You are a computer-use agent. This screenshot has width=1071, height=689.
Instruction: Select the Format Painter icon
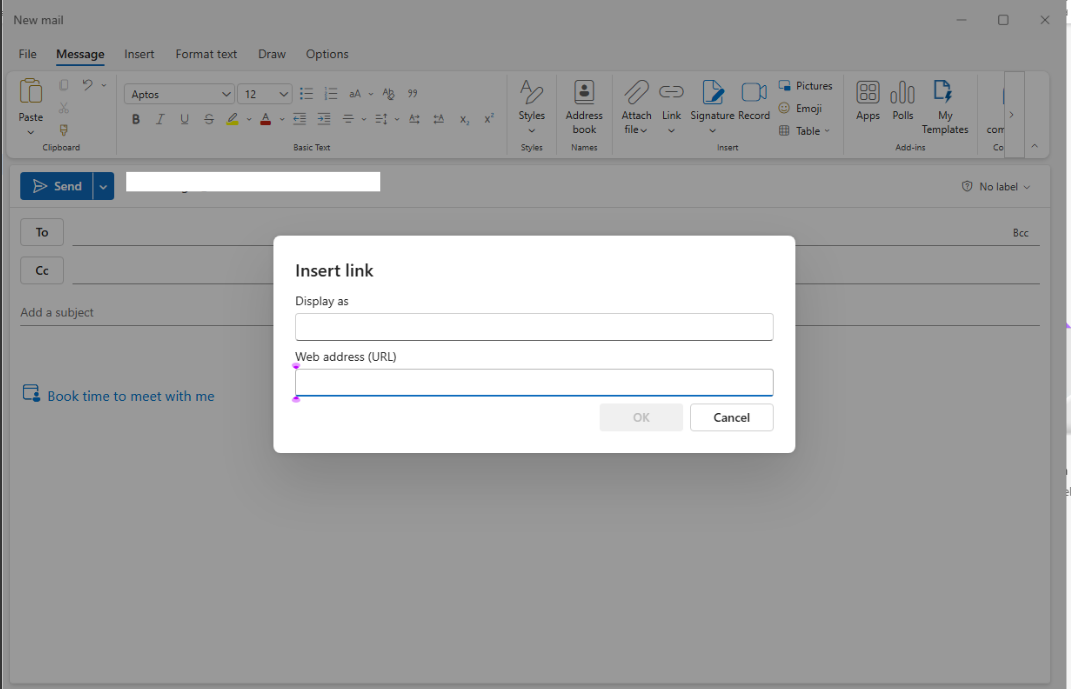(x=64, y=130)
